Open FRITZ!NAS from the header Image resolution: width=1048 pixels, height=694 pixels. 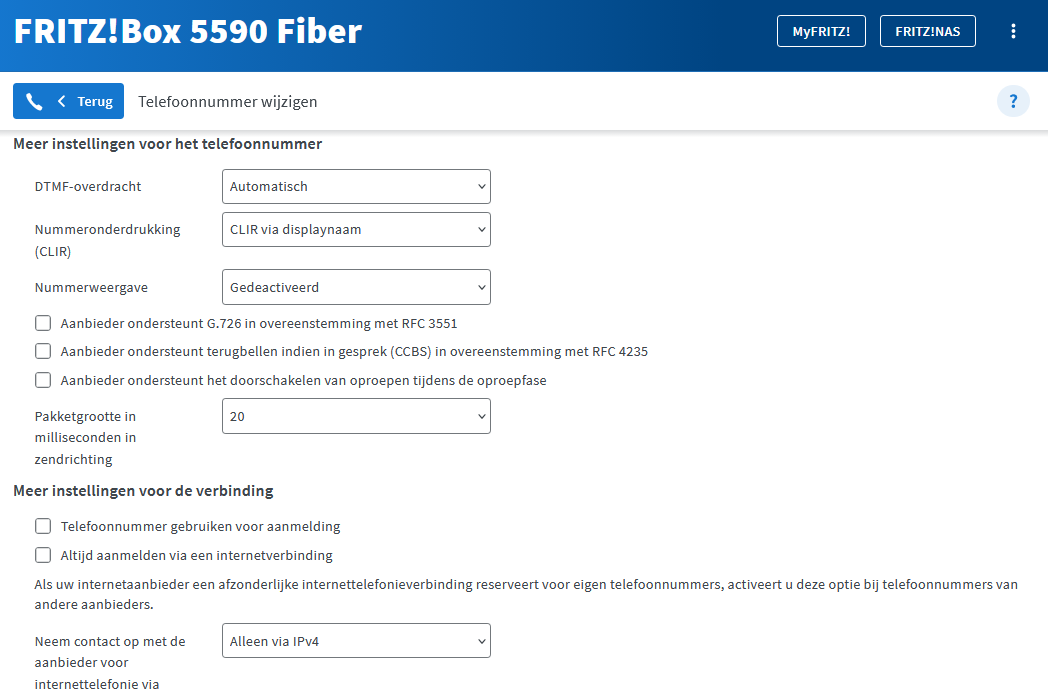pyautogui.click(x=928, y=31)
